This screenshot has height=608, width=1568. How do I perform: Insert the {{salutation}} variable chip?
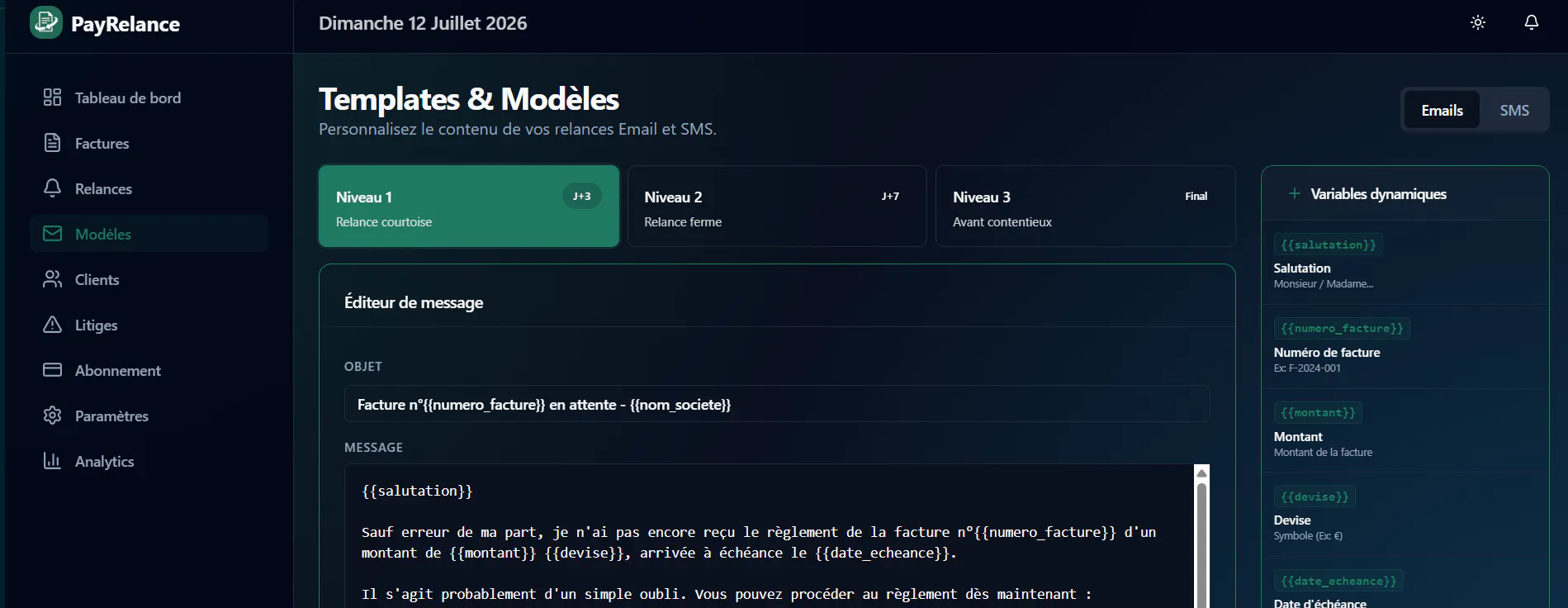click(x=1329, y=245)
